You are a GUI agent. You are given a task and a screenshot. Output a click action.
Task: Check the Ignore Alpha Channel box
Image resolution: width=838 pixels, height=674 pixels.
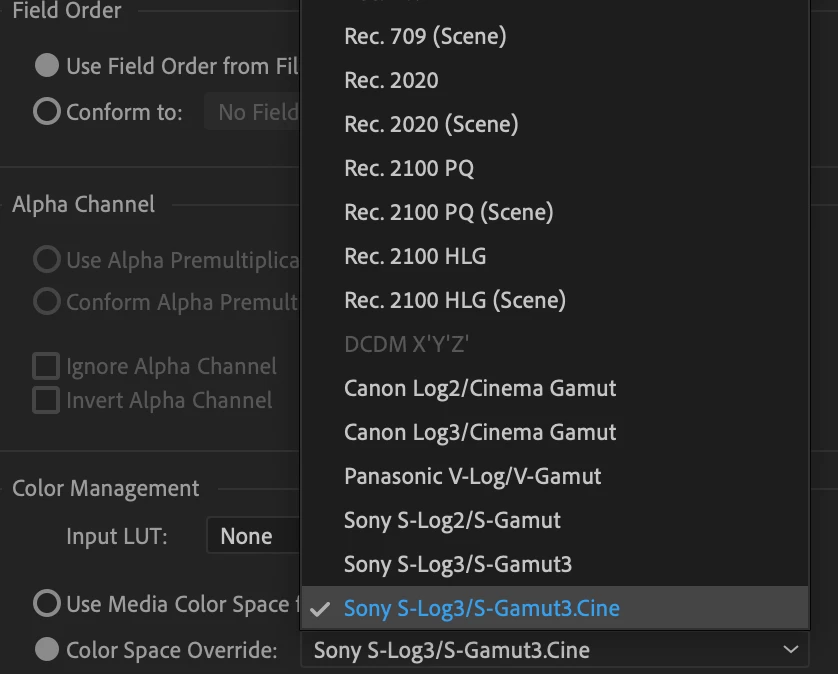pos(46,366)
